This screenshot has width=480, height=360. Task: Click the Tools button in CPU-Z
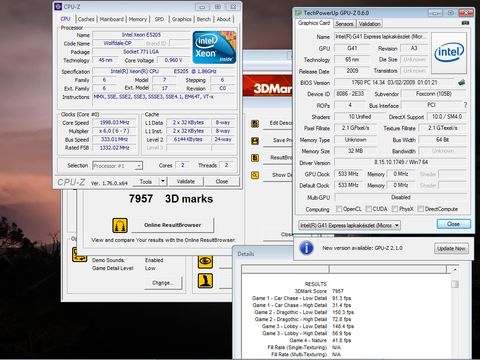pyautogui.click(x=146, y=181)
